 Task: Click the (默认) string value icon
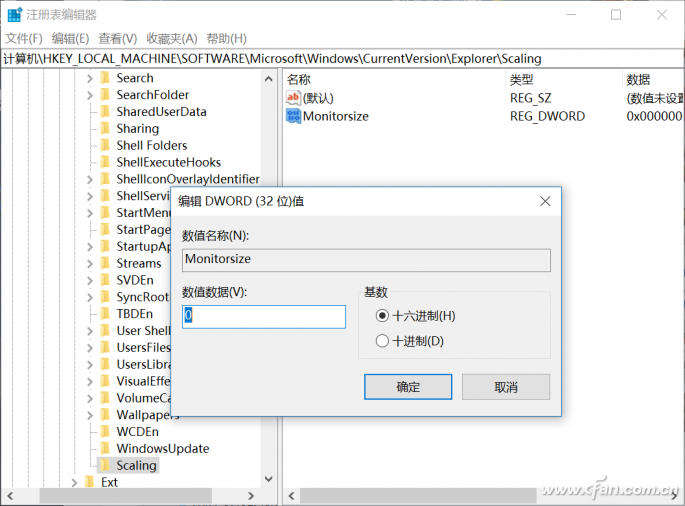293,98
